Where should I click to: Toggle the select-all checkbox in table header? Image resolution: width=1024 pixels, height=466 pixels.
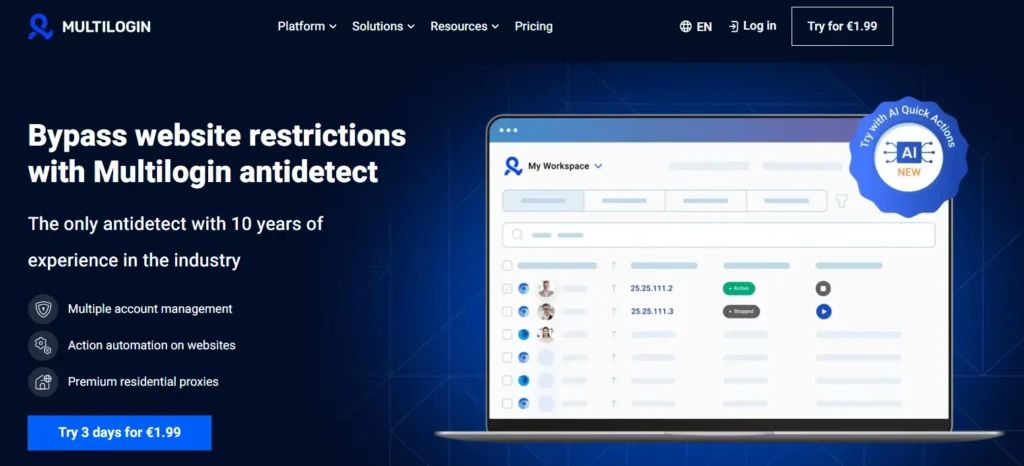[x=507, y=266]
